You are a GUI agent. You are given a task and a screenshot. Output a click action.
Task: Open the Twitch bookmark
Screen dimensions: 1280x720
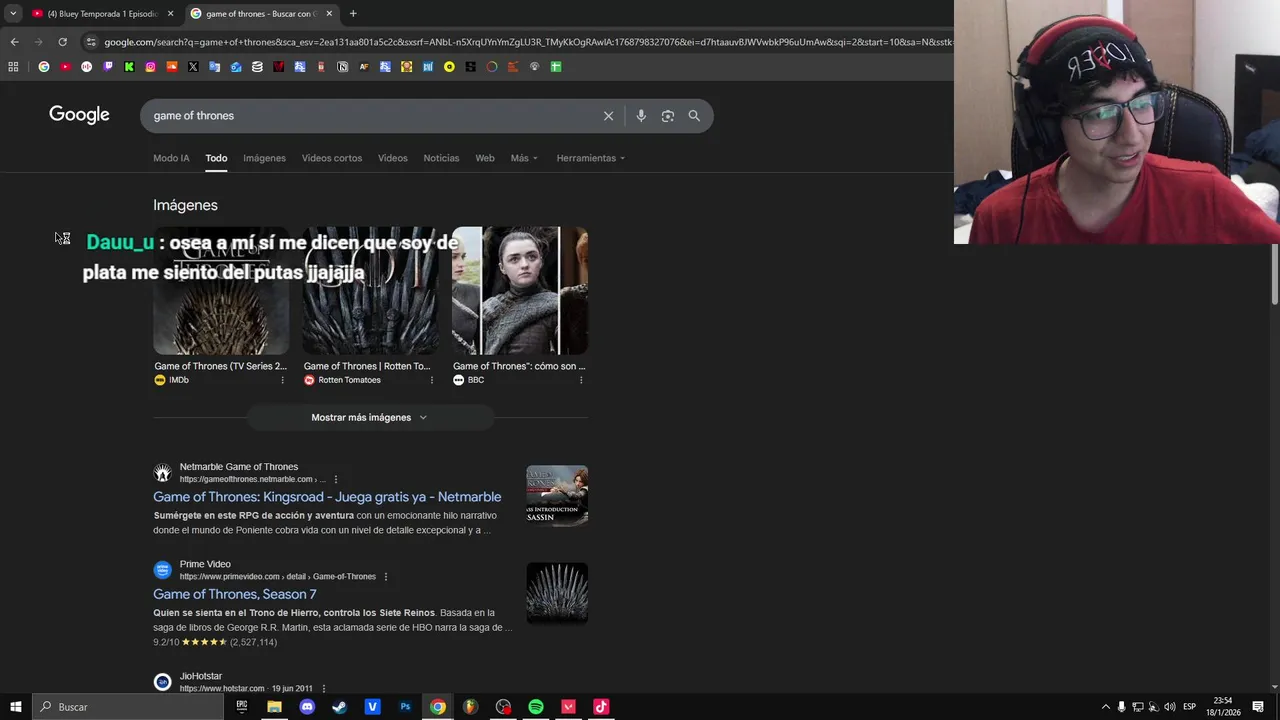[x=108, y=67]
